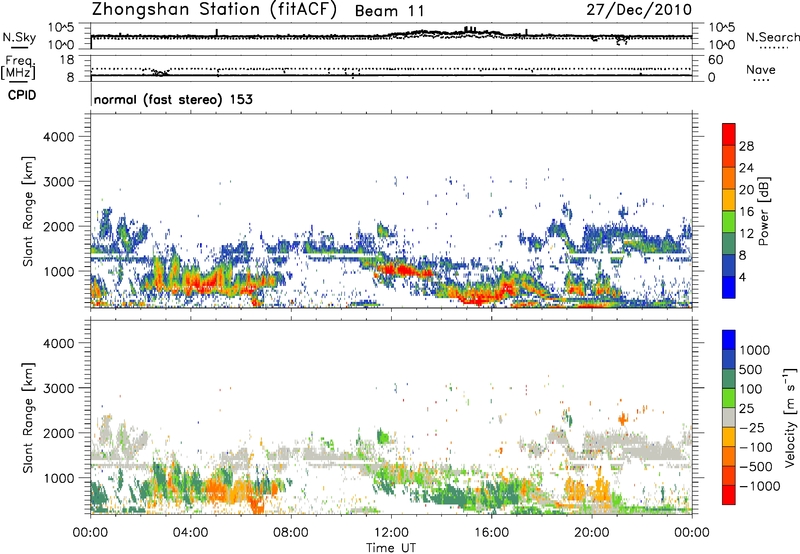Click the 'CPID' label

pyautogui.click(x=22, y=95)
